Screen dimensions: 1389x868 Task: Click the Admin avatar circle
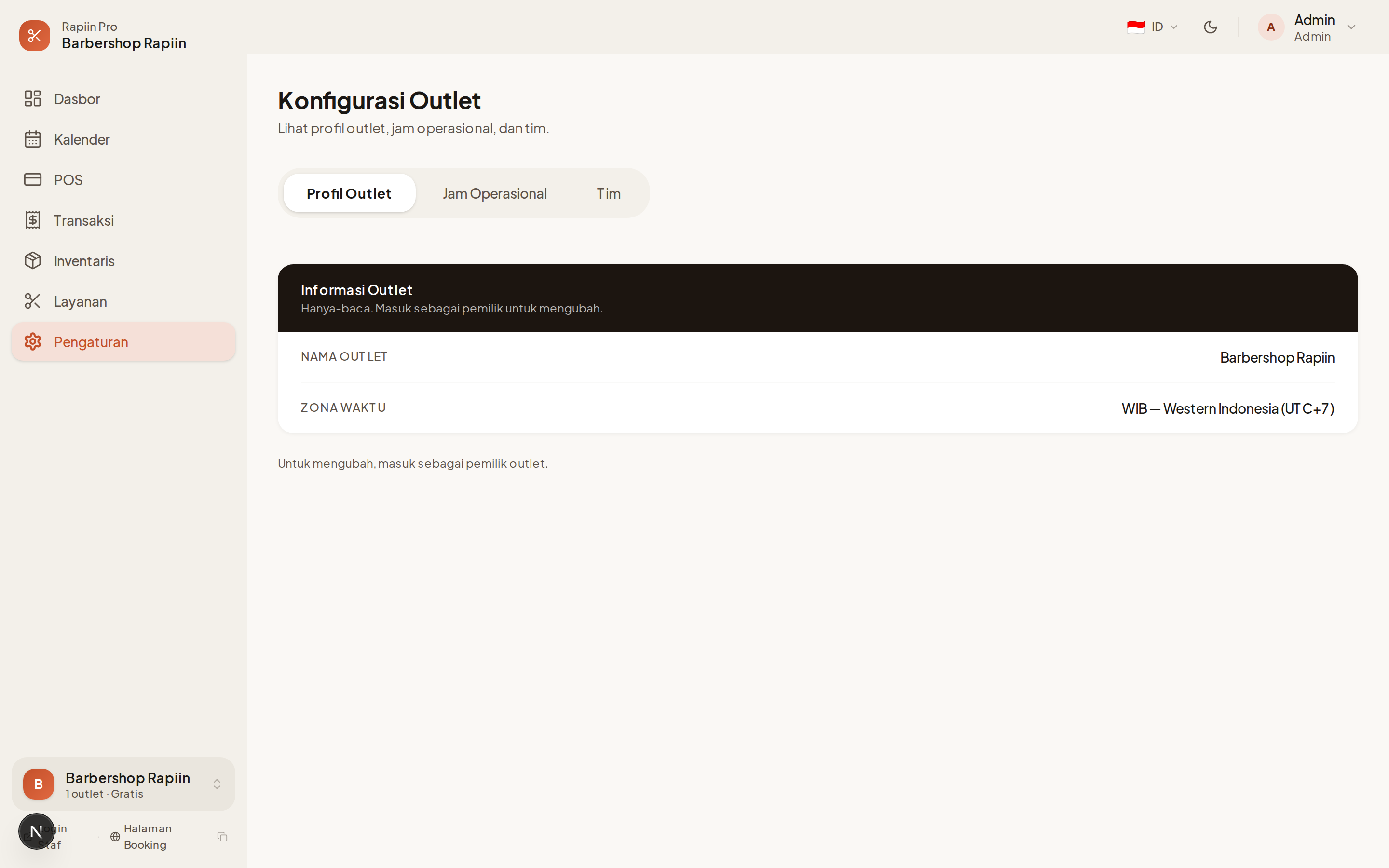(1271, 27)
